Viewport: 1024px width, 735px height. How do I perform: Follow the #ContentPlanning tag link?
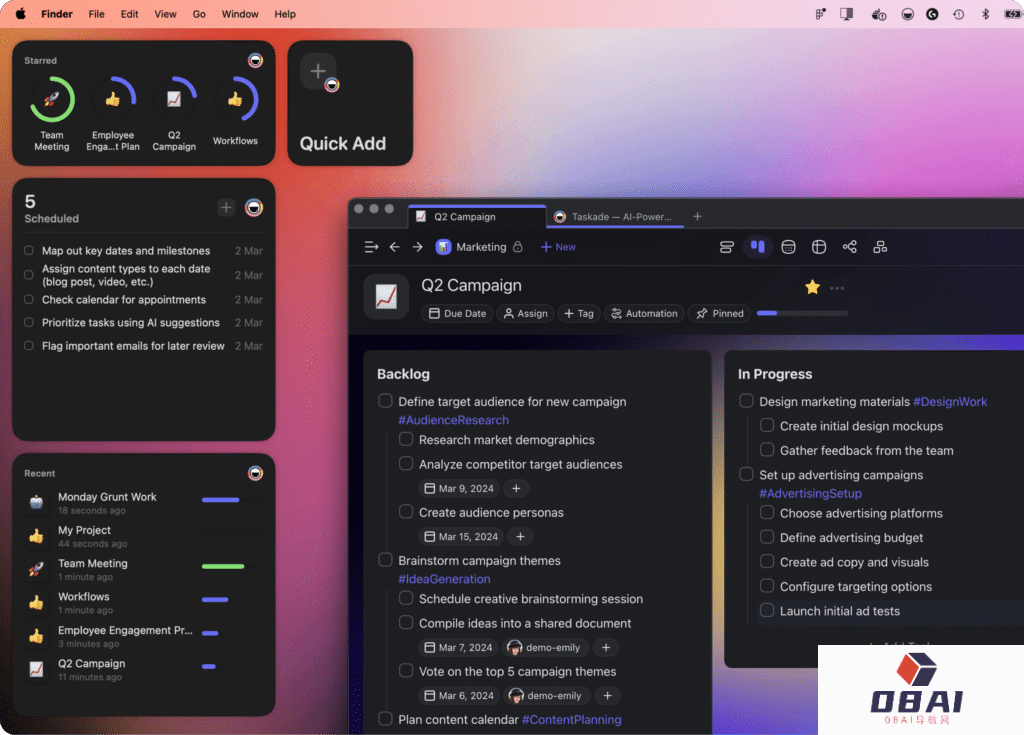[x=571, y=719]
